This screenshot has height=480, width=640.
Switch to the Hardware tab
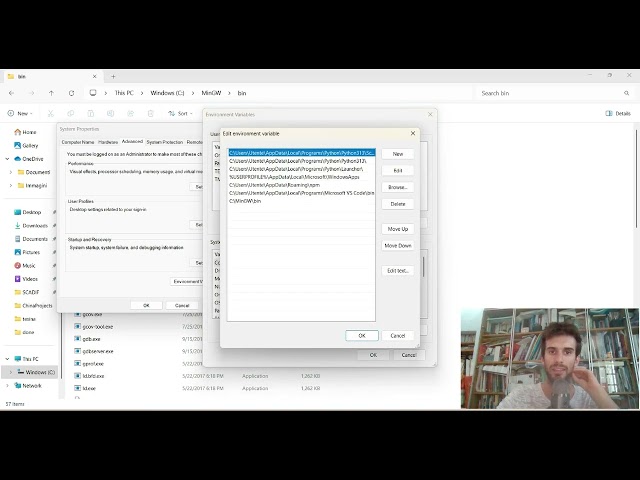pyautogui.click(x=108, y=142)
